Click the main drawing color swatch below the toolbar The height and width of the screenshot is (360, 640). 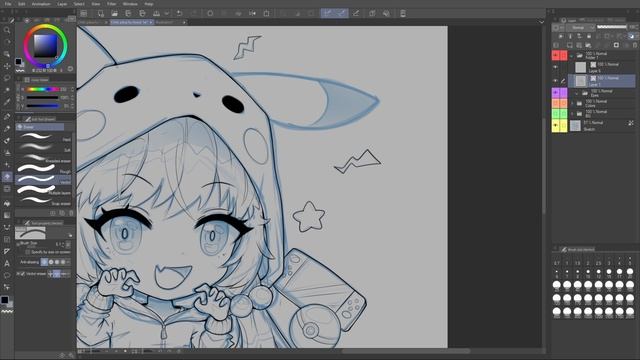(4, 300)
